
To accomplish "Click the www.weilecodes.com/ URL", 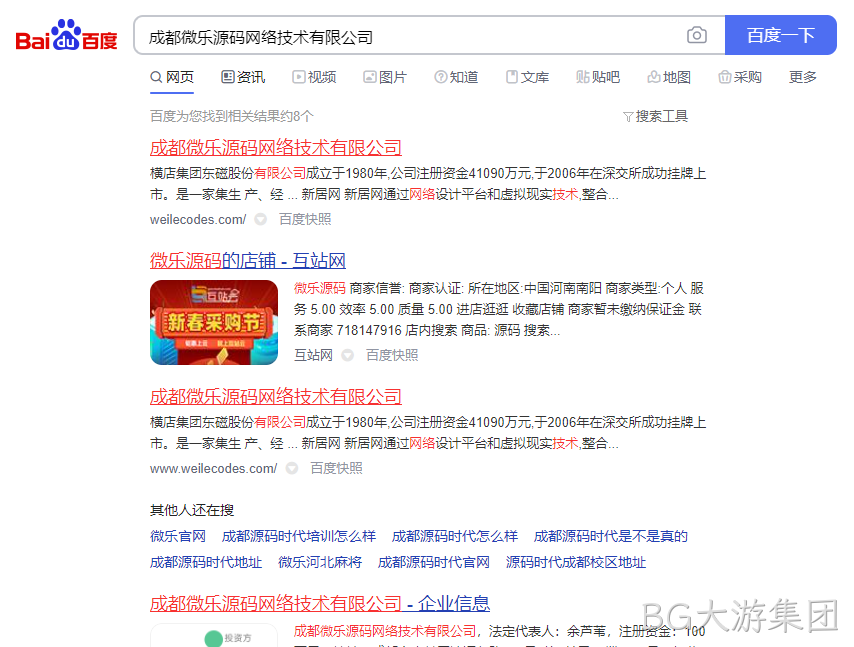I will click(x=214, y=468).
